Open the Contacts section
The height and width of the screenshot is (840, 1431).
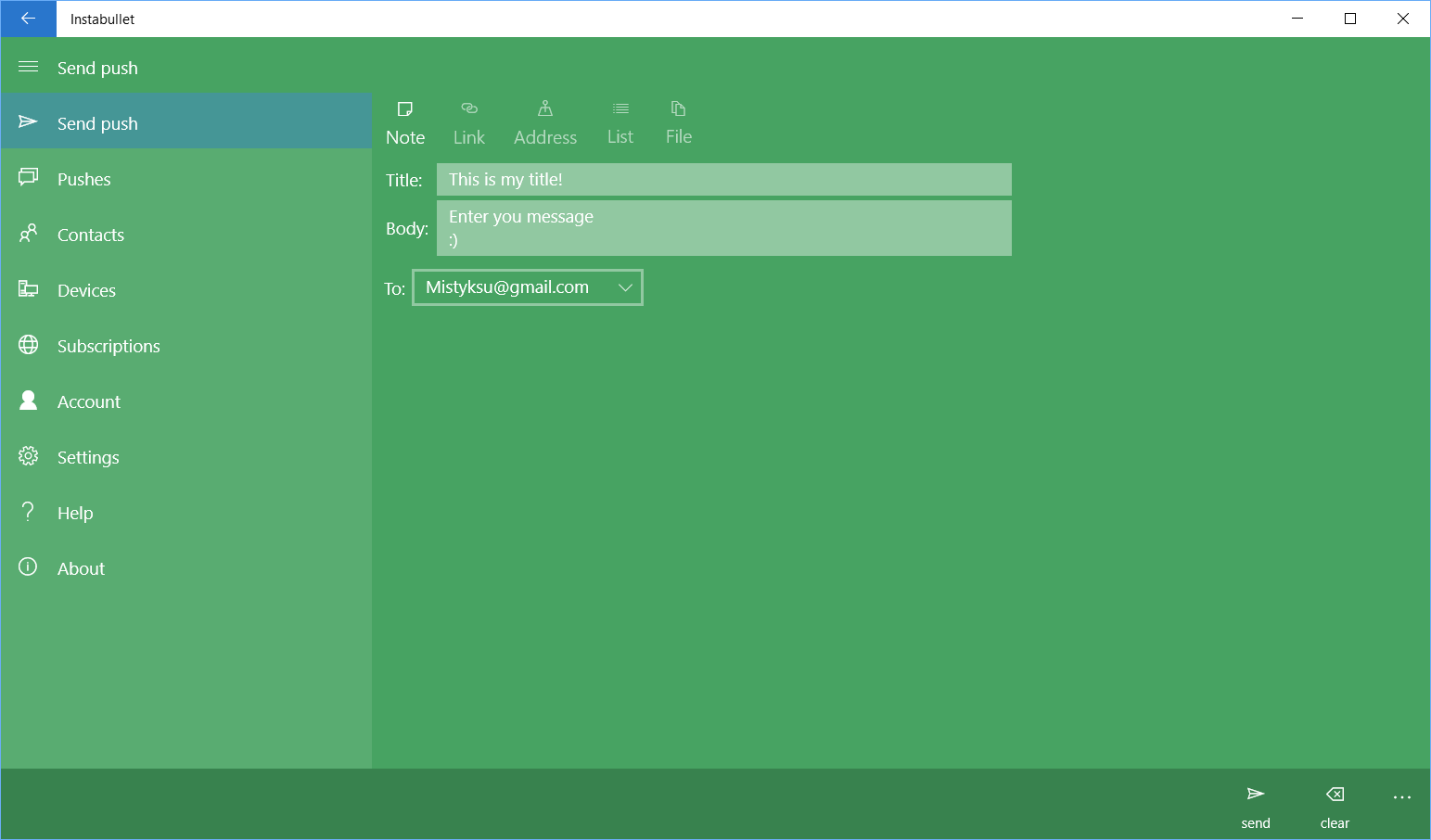(x=90, y=234)
